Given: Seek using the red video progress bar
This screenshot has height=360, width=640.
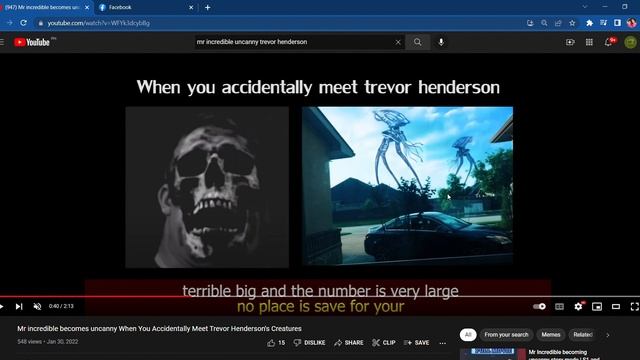Looking at the screenshot, I should [x=320, y=297].
